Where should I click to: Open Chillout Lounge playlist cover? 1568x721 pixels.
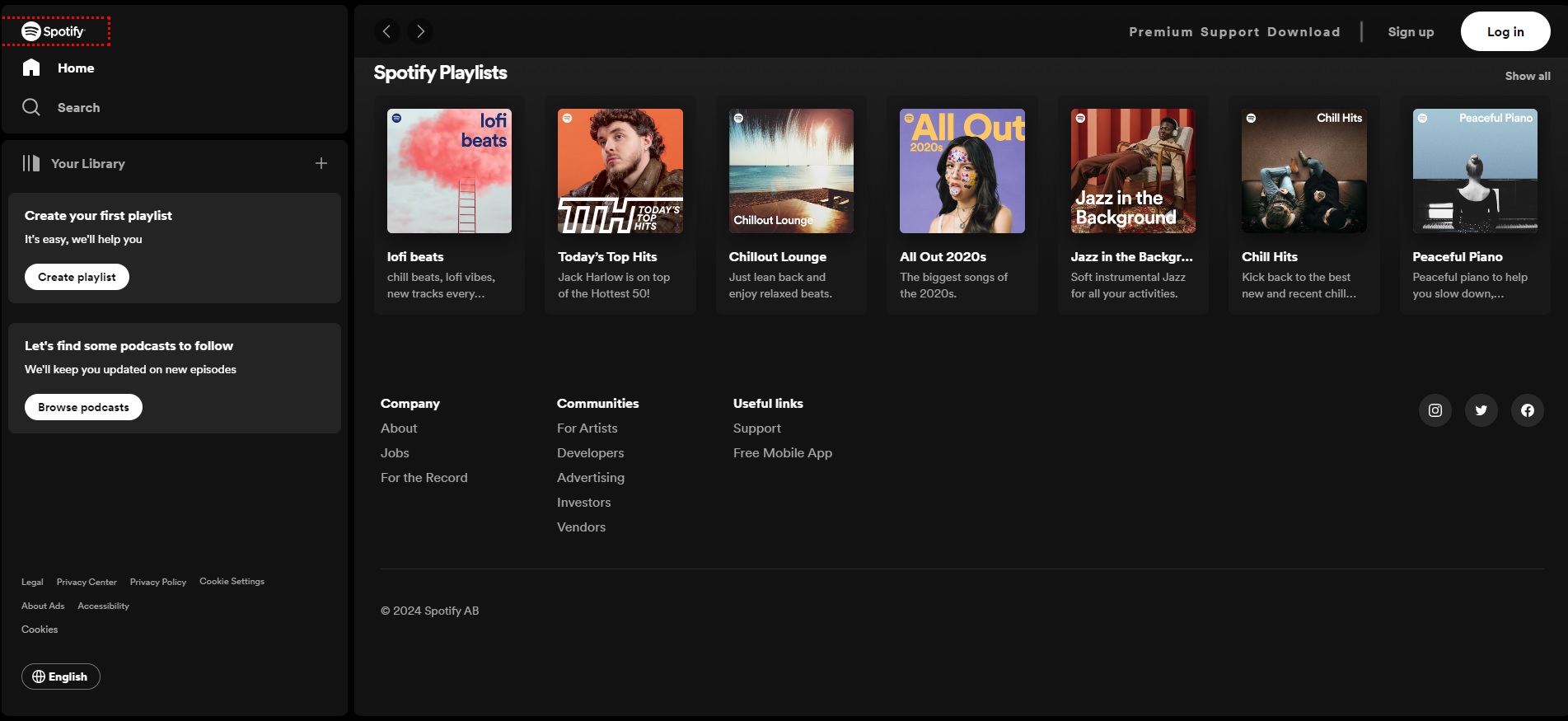click(x=791, y=171)
